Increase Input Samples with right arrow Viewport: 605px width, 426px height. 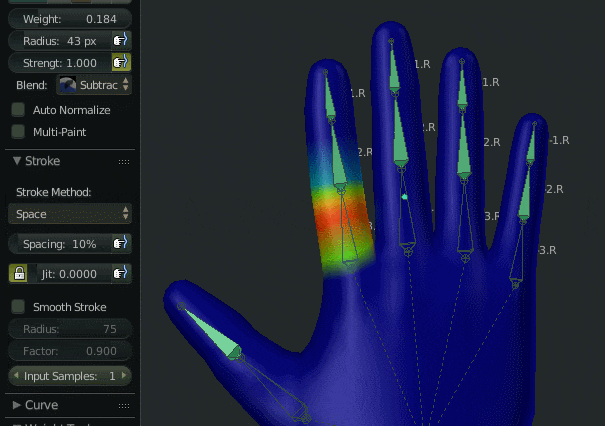click(x=124, y=375)
